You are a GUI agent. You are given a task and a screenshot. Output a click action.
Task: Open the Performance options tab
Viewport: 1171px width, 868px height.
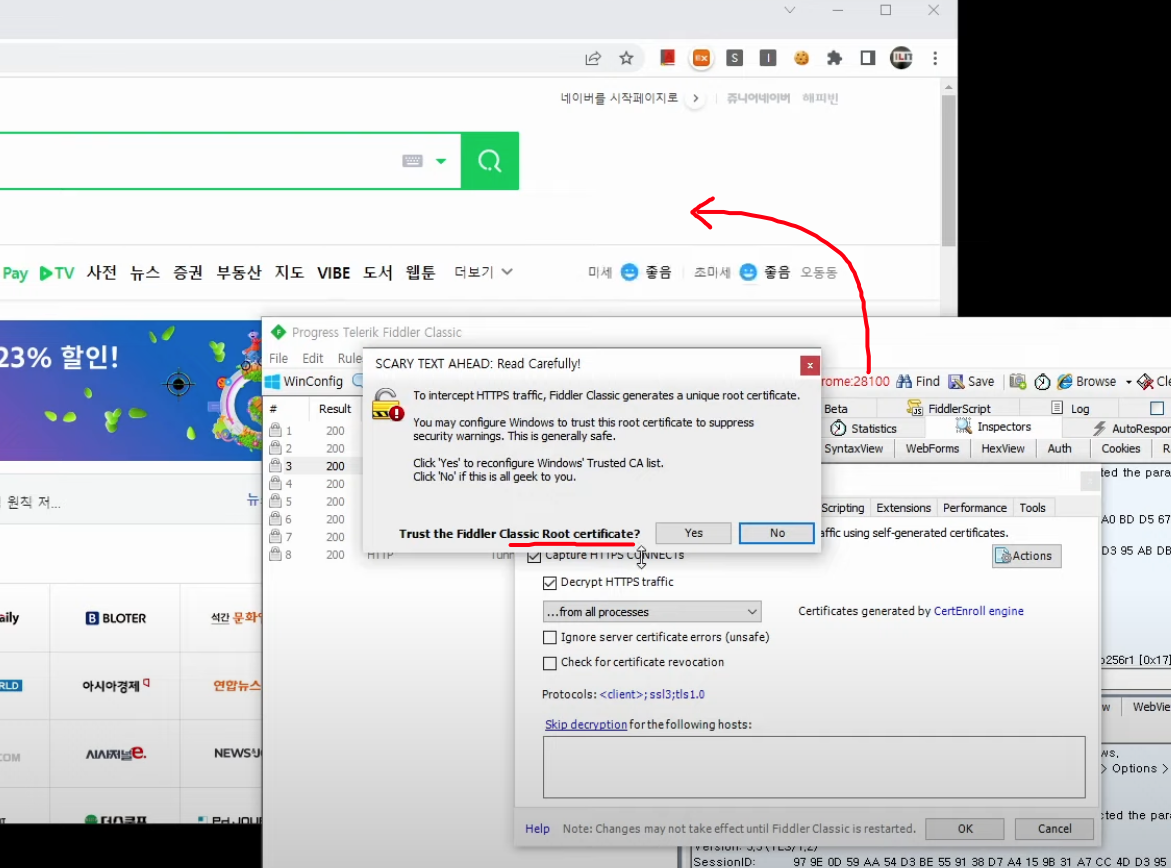point(975,508)
